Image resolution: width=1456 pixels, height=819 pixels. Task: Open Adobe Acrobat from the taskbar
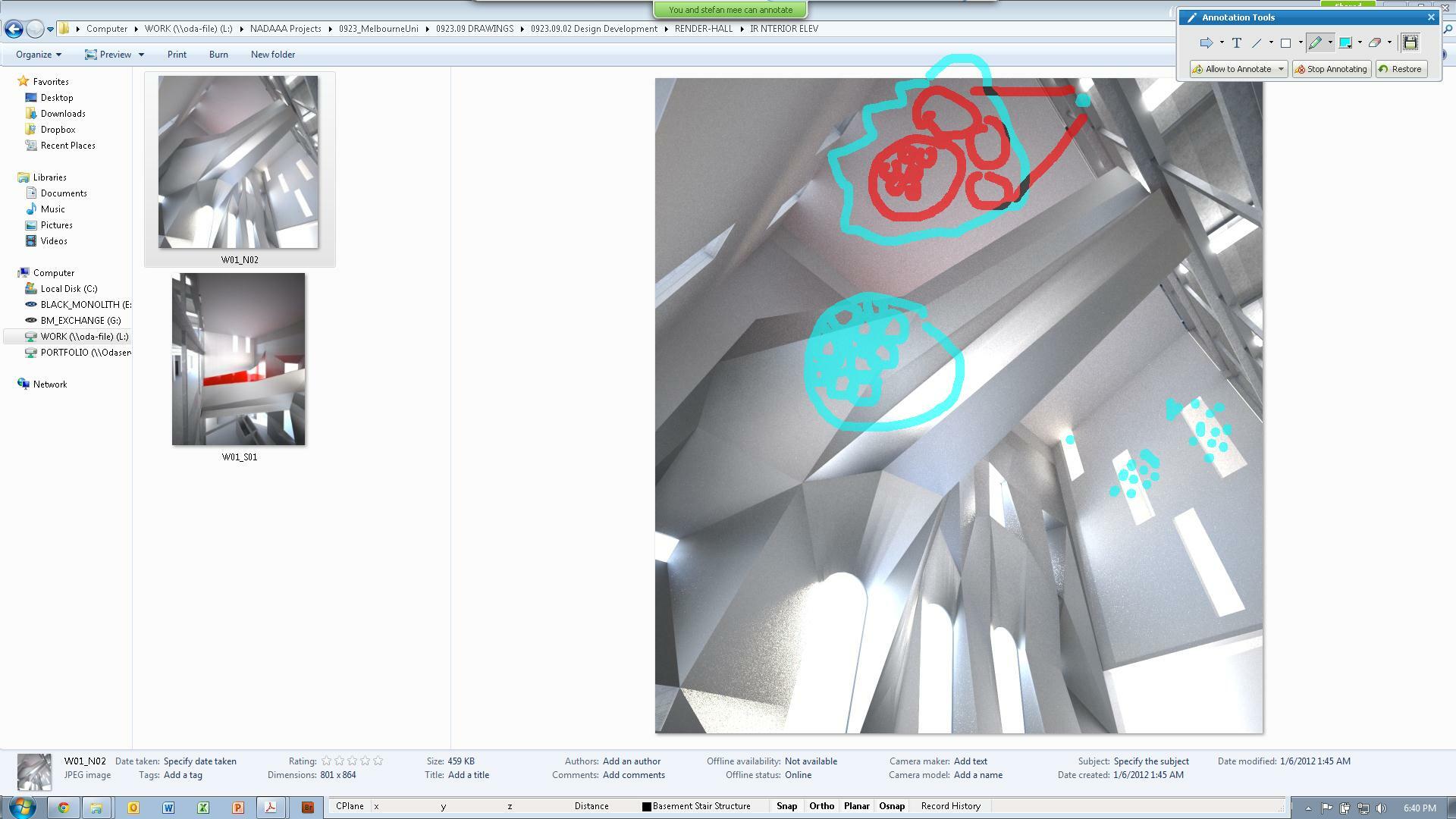click(x=270, y=808)
